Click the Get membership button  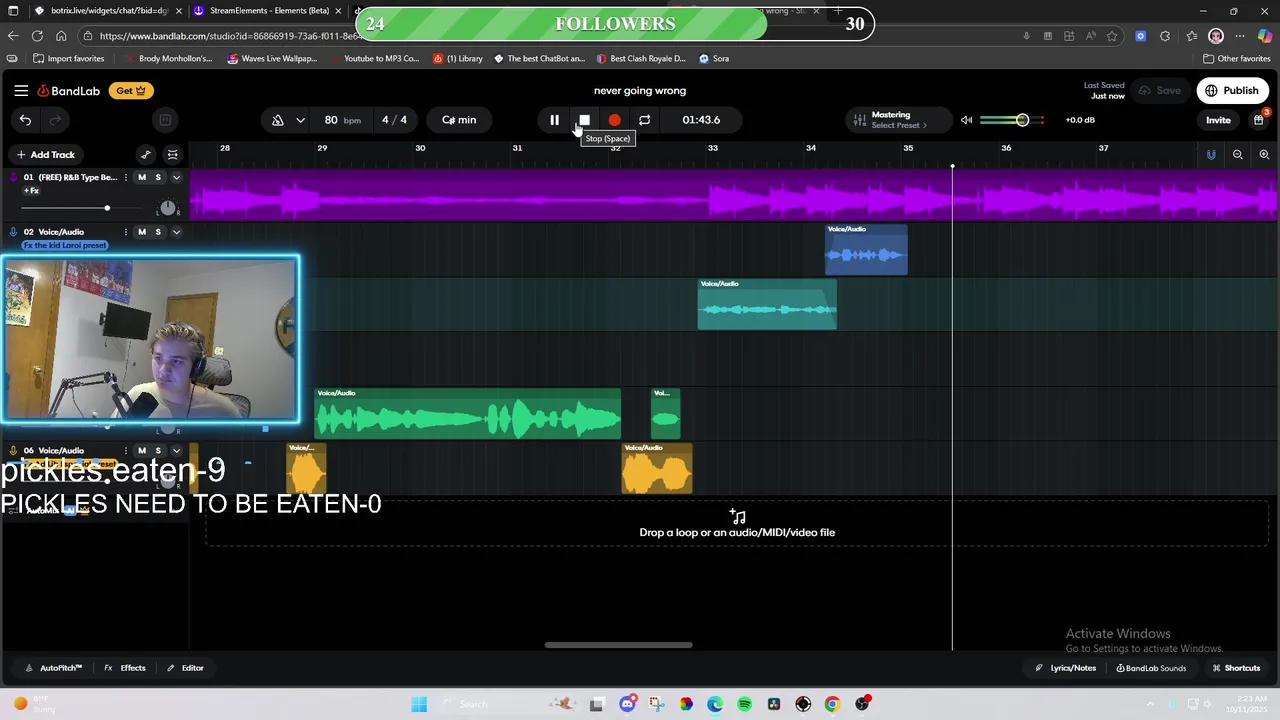[131, 91]
